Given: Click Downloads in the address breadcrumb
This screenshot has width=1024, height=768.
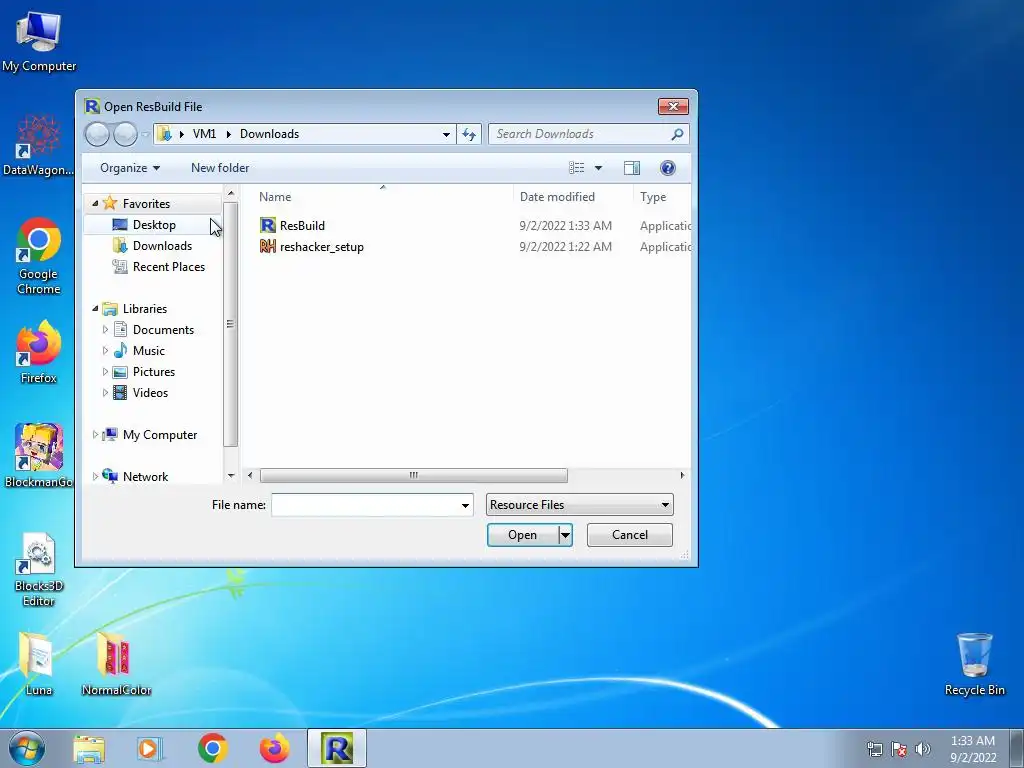Looking at the screenshot, I should (x=269, y=134).
